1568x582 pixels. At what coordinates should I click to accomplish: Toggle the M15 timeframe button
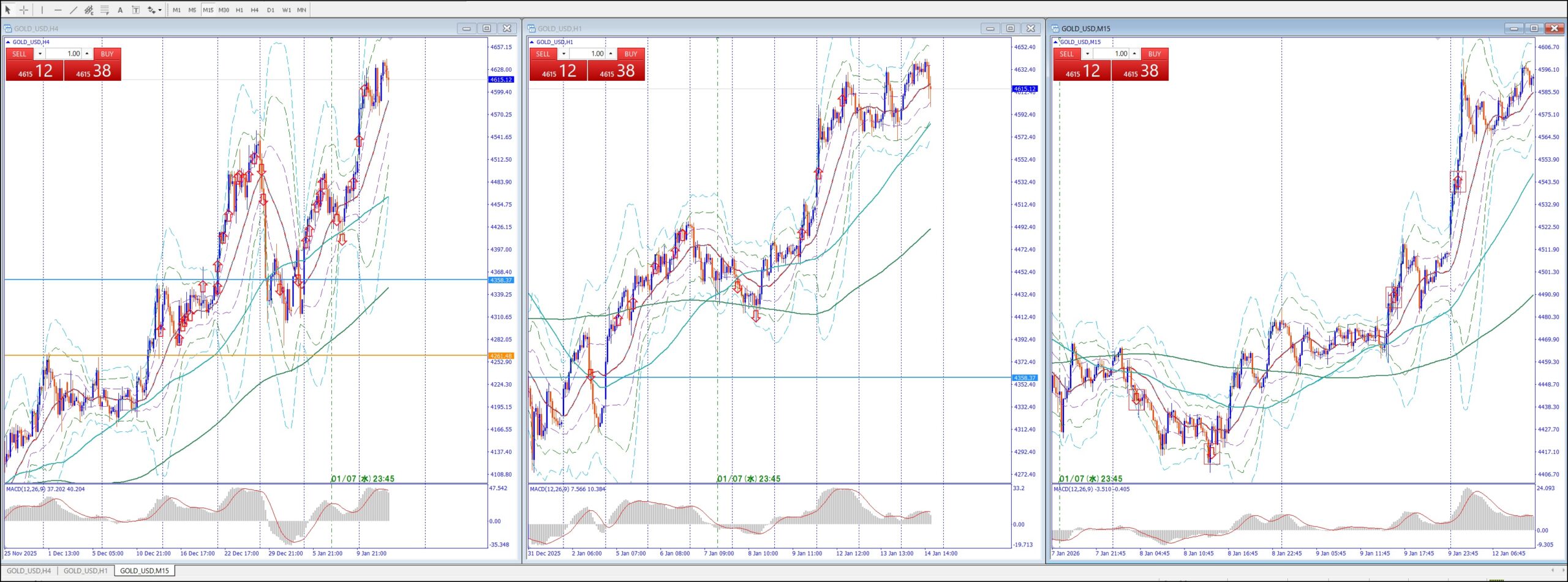click(208, 10)
